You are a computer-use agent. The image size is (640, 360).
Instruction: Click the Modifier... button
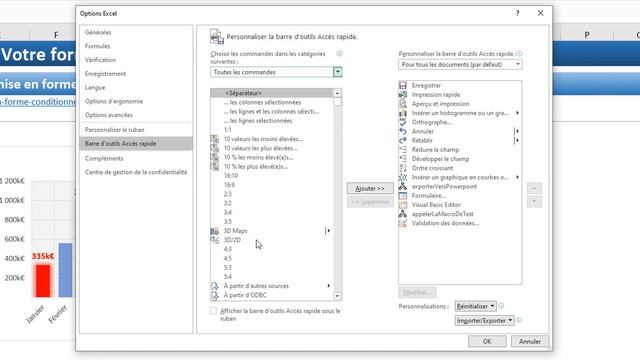point(417,293)
